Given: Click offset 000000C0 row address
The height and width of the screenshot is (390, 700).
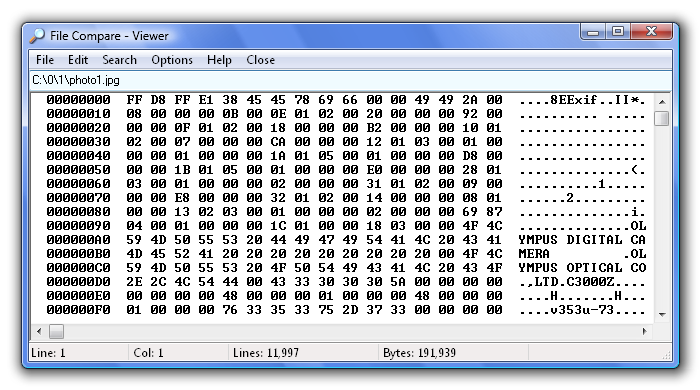Looking at the screenshot, I should tap(79, 267).
